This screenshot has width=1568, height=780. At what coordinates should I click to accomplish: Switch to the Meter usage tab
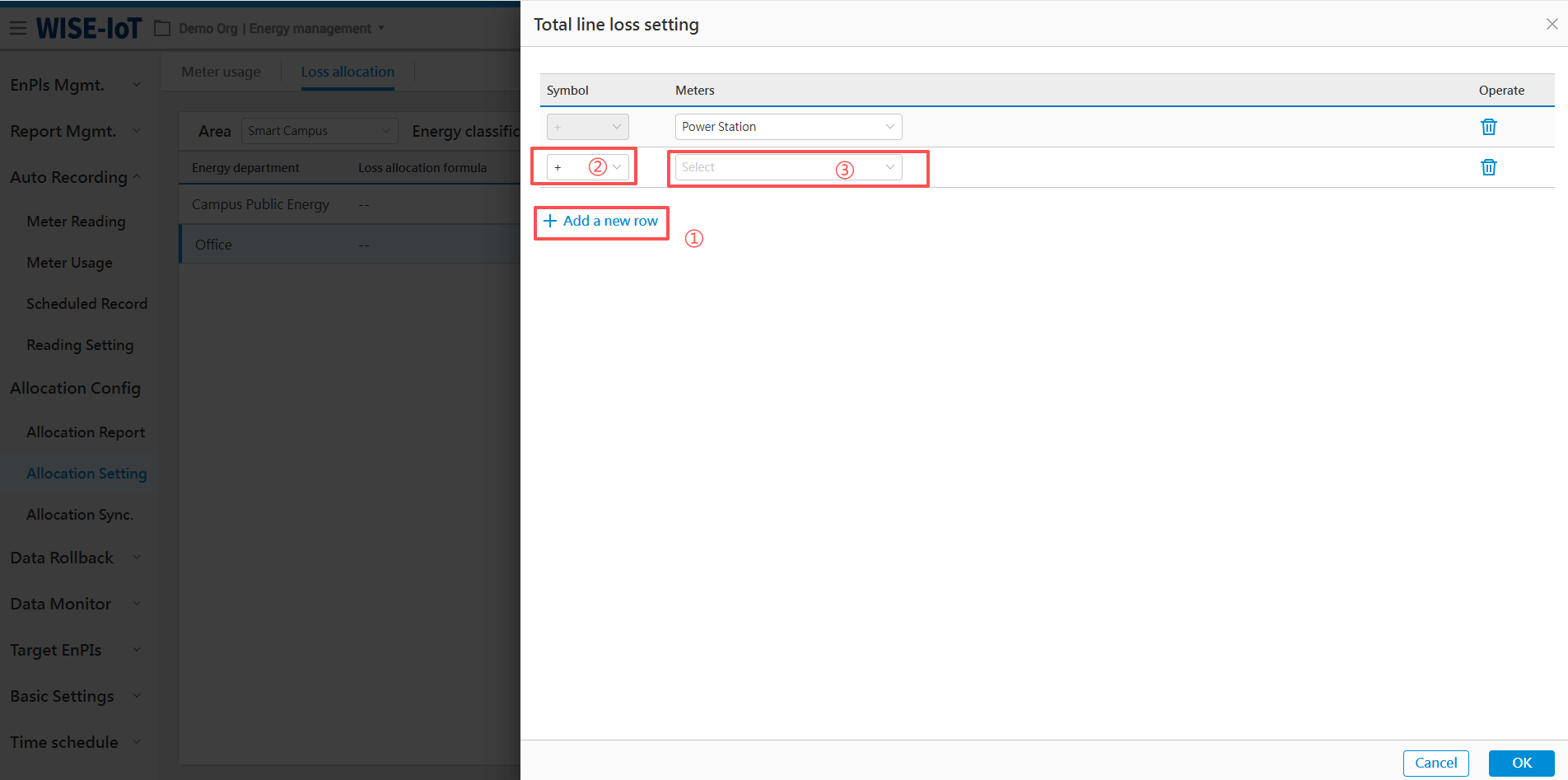pyautogui.click(x=221, y=72)
